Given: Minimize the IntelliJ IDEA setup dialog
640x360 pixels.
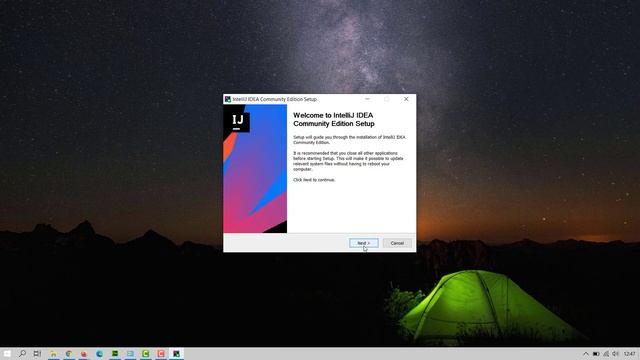Looking at the screenshot, I should click(x=367, y=99).
